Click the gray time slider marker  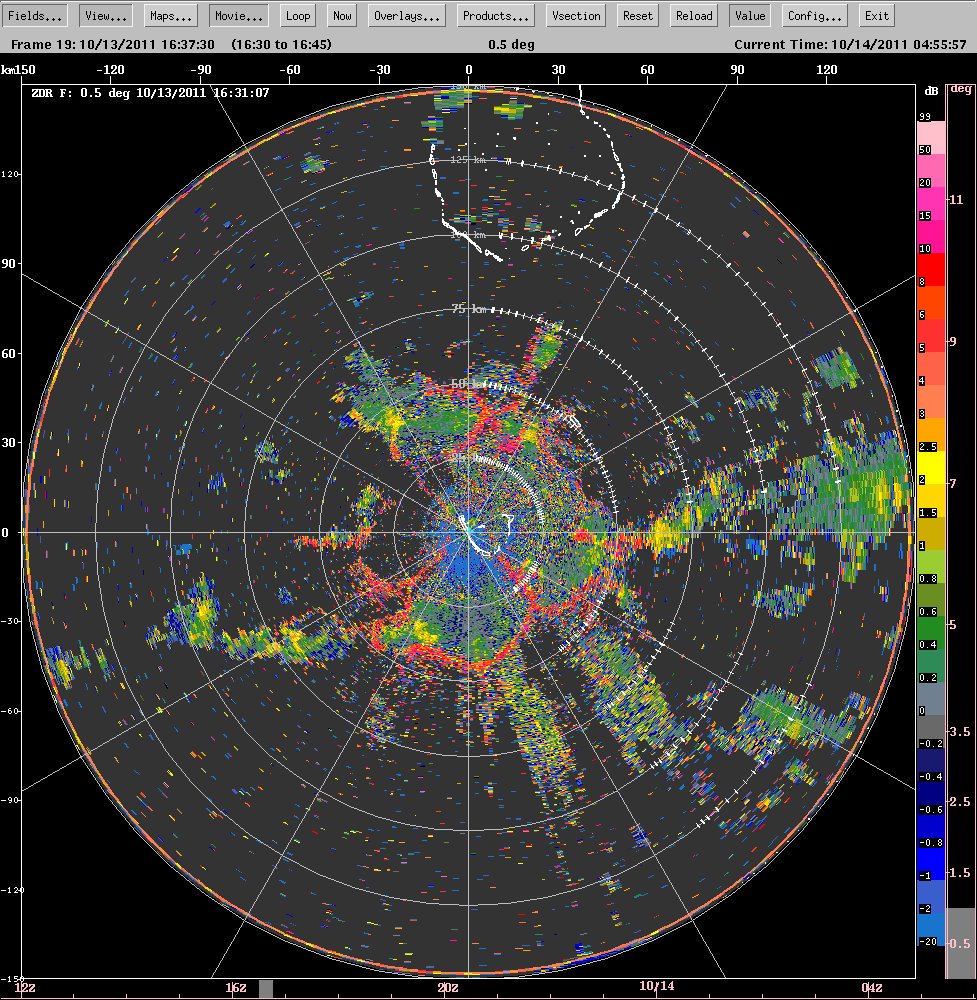266,989
